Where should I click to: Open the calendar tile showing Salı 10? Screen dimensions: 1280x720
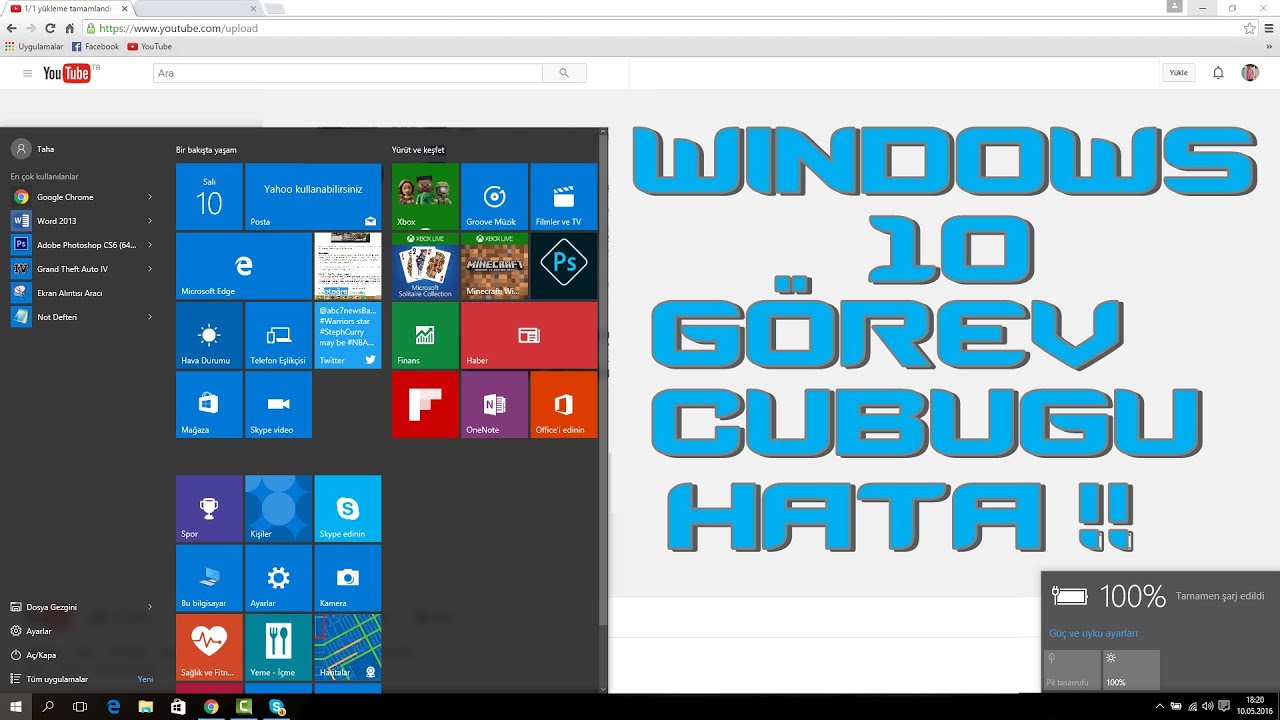tap(209, 197)
